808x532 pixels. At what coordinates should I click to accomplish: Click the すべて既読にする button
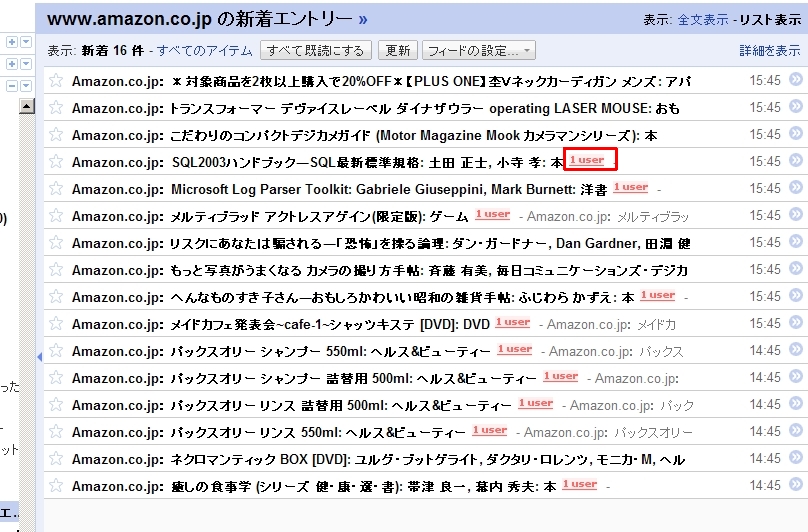tap(315, 51)
